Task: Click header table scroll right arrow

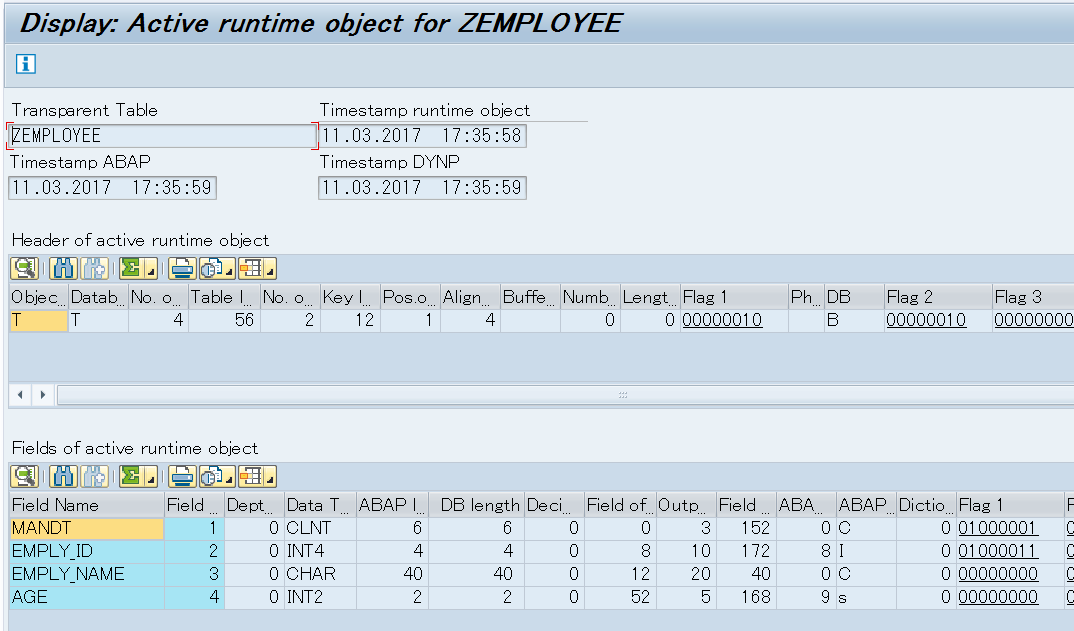Action: [43, 395]
